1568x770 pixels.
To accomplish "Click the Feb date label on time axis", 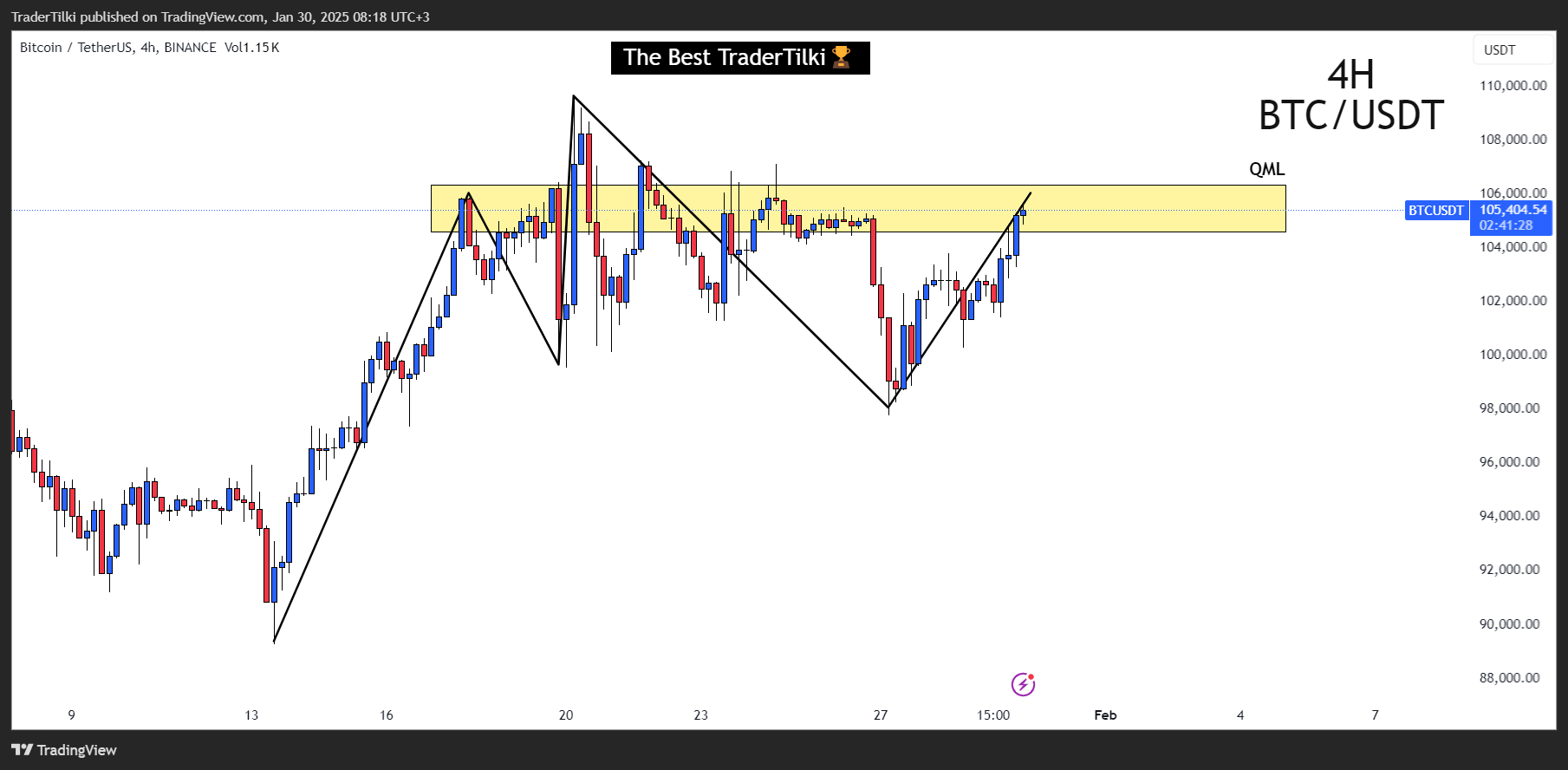I will click(x=1105, y=715).
